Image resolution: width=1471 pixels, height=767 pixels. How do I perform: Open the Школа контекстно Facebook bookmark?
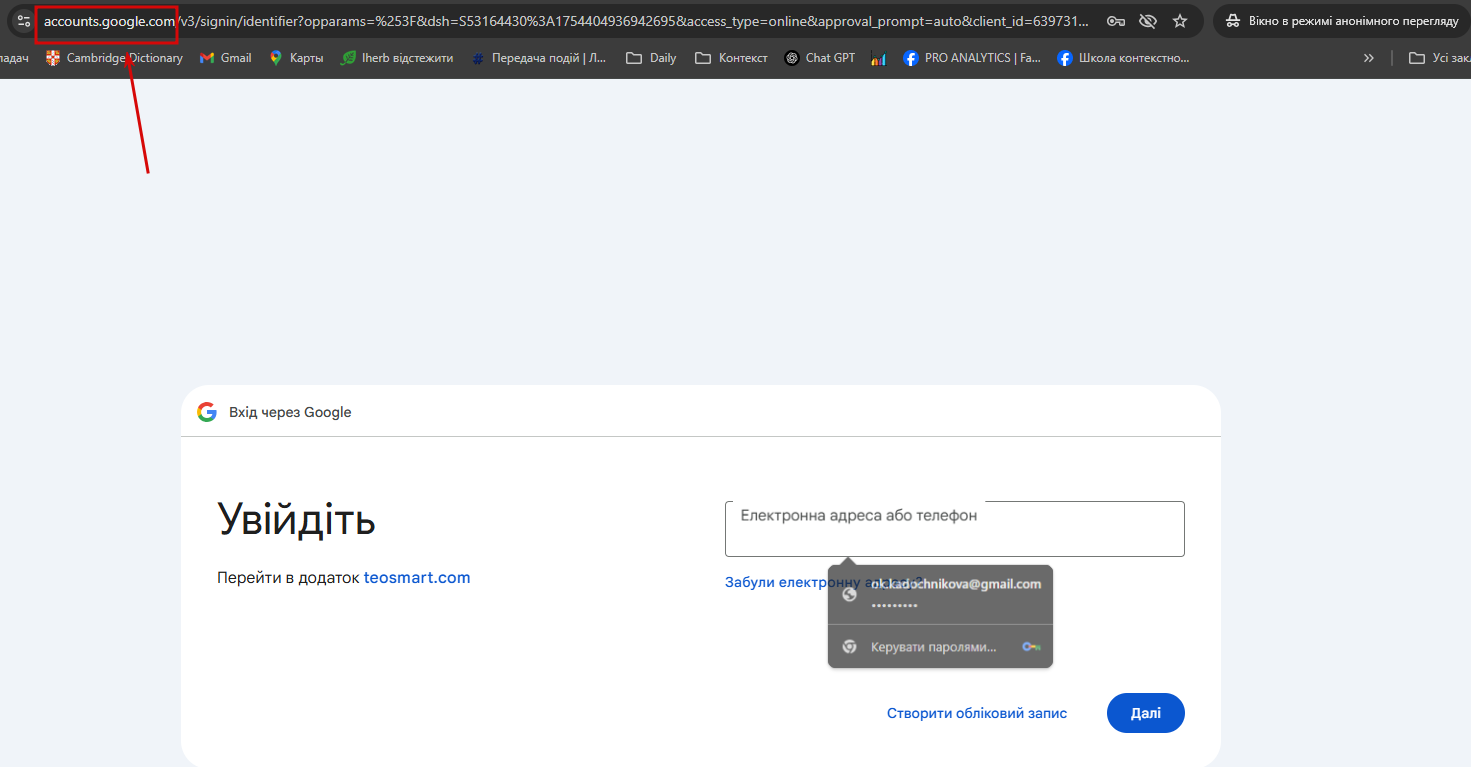coord(1124,58)
